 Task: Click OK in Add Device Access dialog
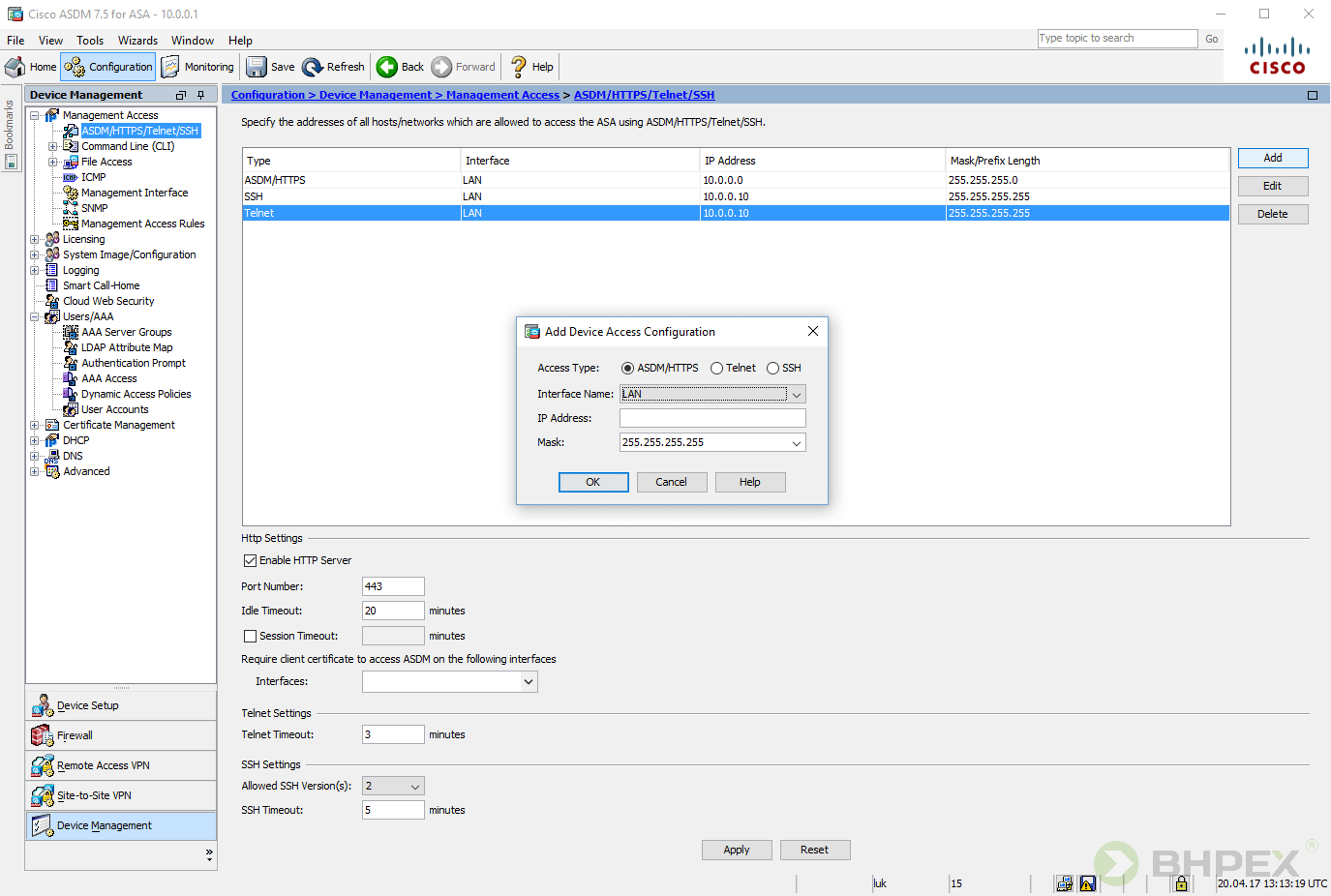[593, 482]
